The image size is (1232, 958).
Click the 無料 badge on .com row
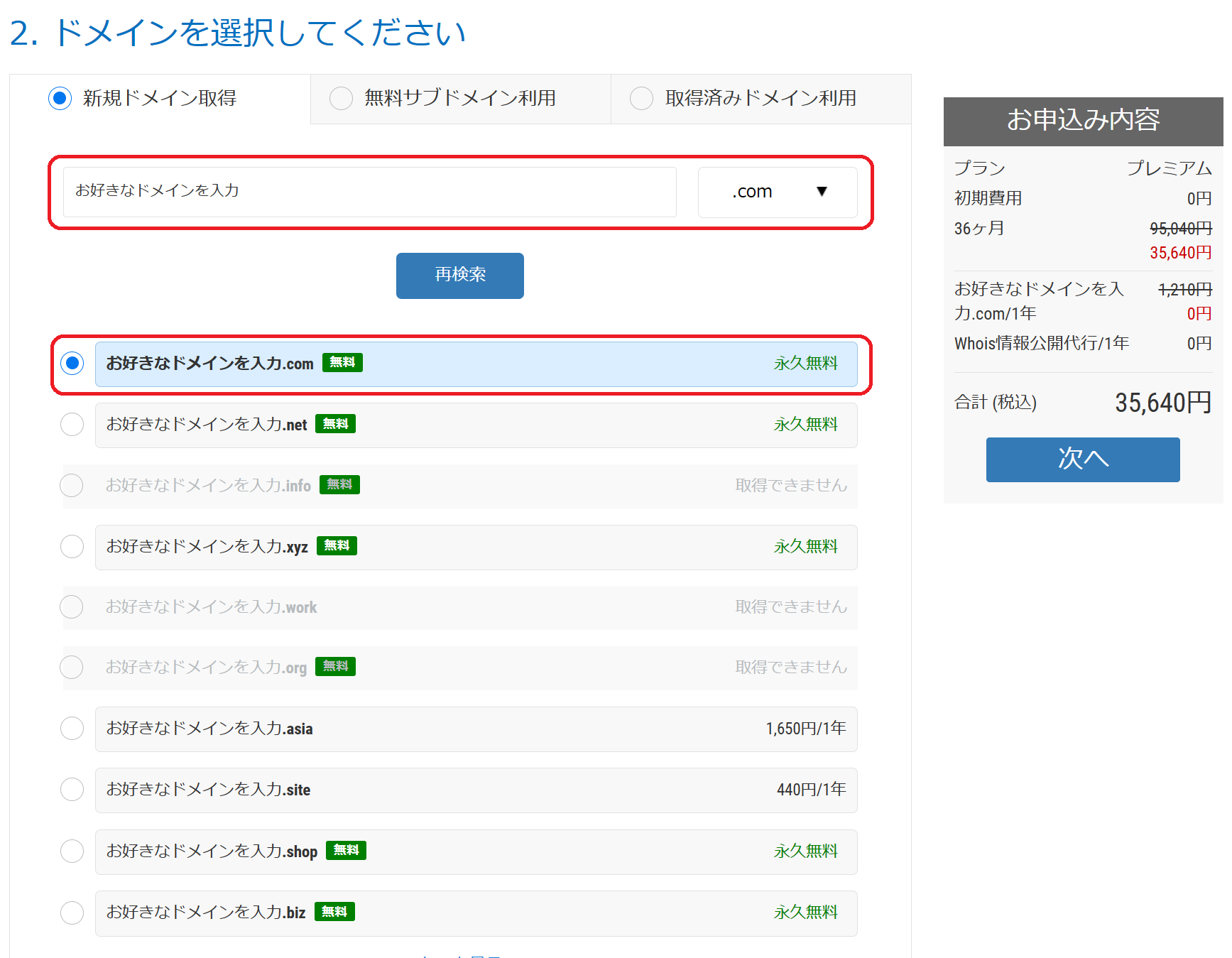342,362
